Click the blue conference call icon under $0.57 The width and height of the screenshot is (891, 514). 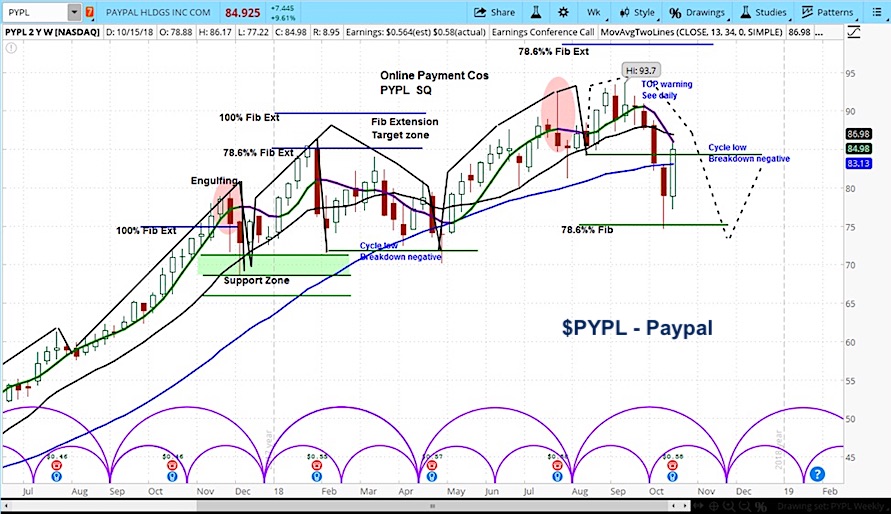pyautogui.click(x=432, y=477)
